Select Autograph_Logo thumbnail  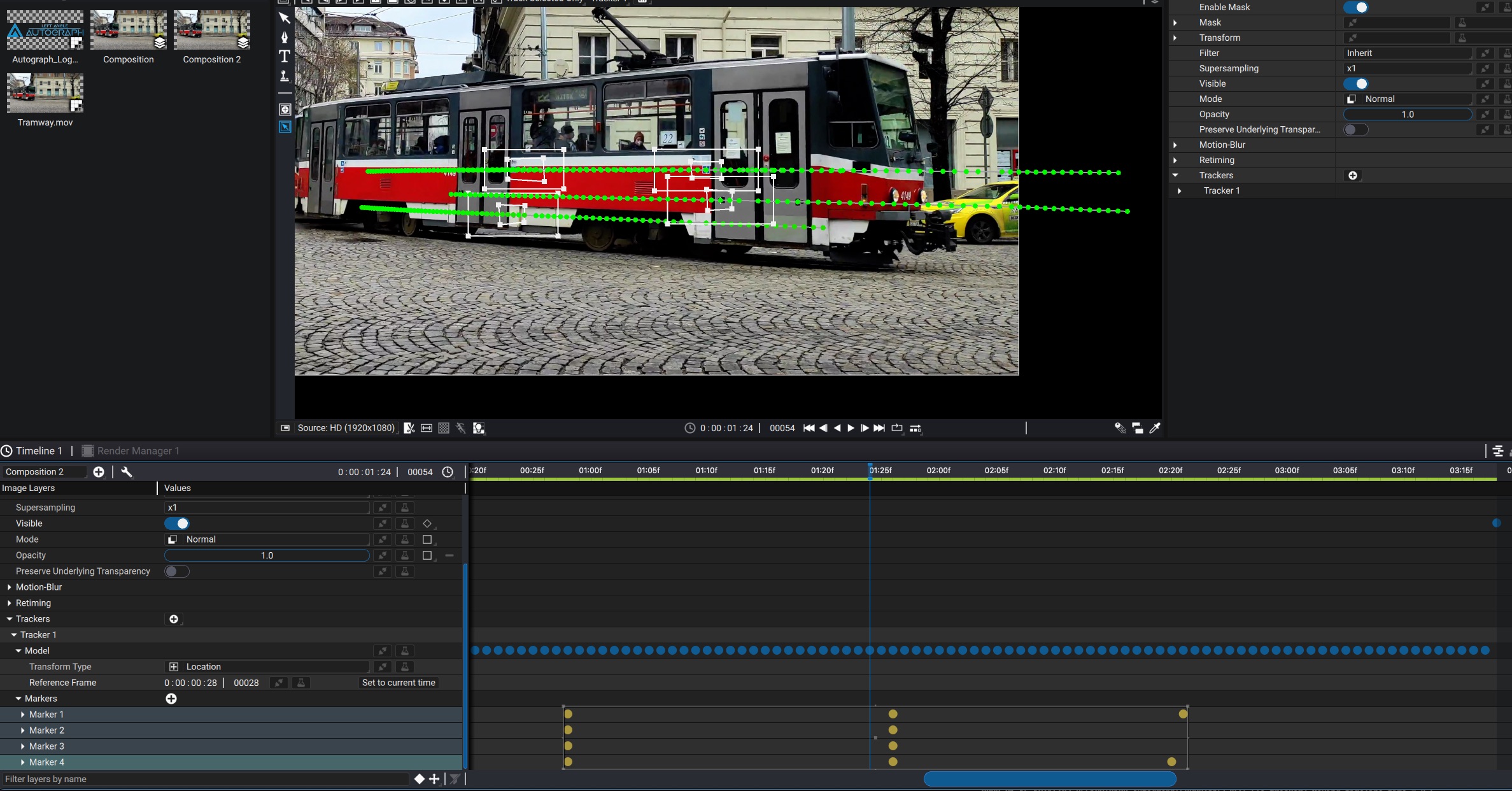click(45, 30)
